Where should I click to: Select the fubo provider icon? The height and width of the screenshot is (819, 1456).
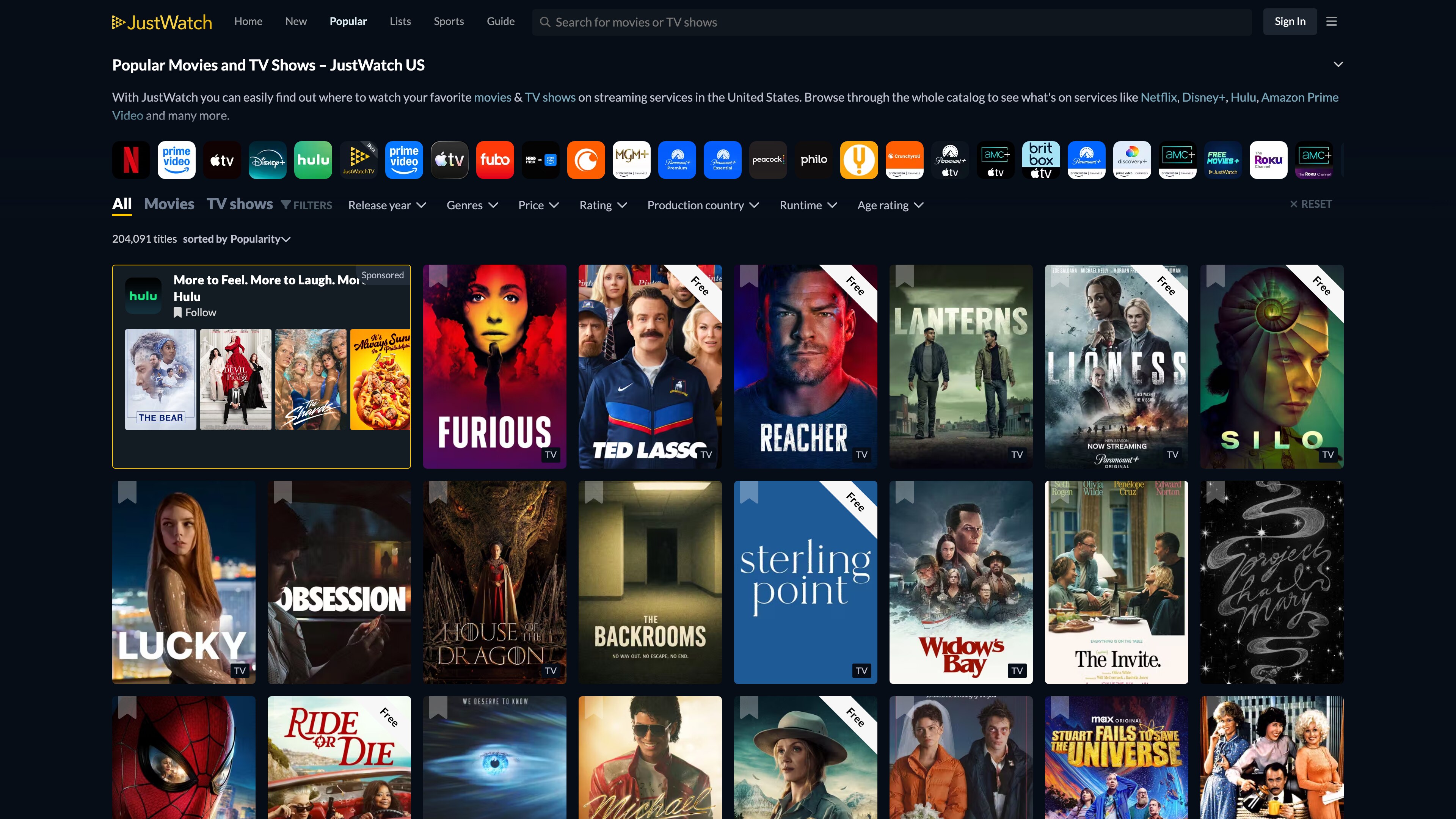click(495, 160)
